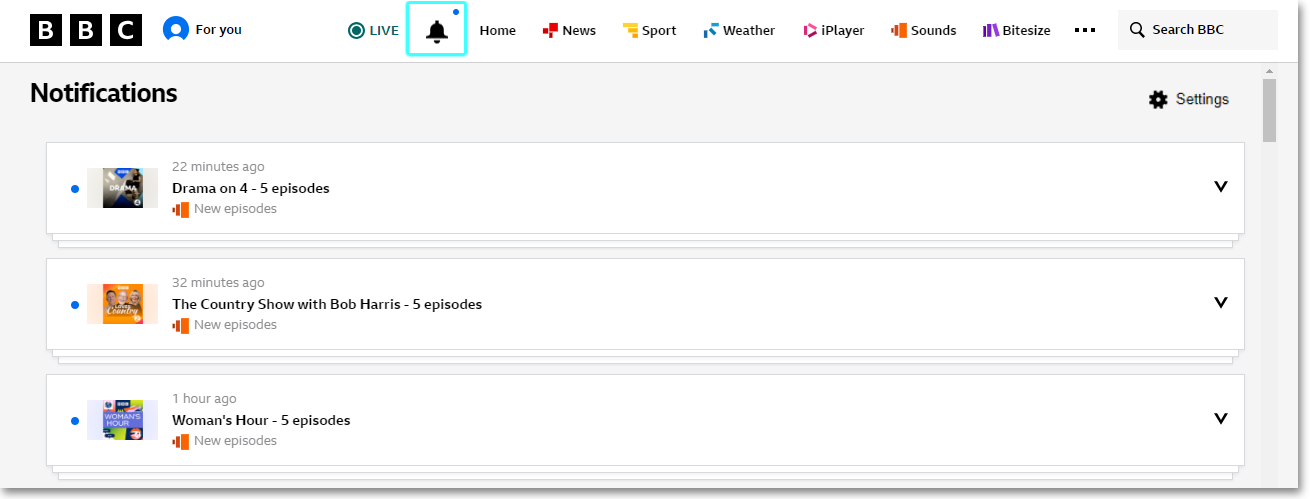Click 'Woman's Hour - 5 episodes' title

261,420
